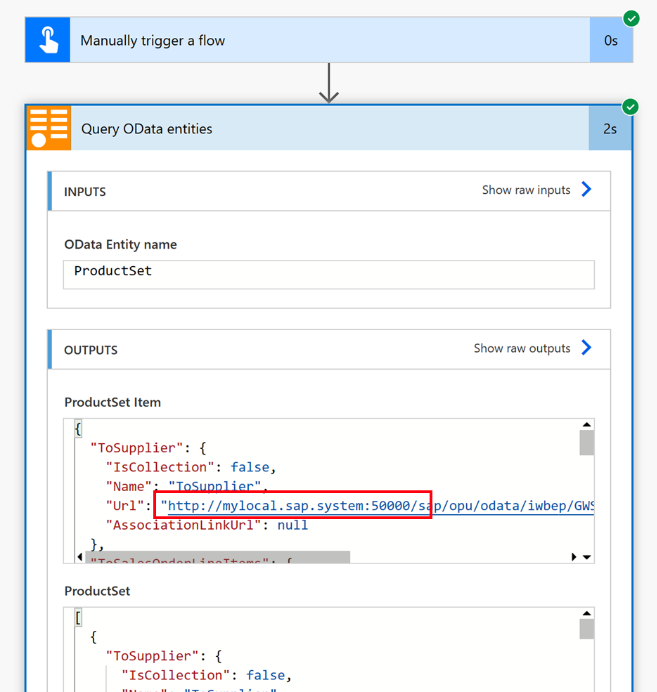The width and height of the screenshot is (657, 692).
Task: Expand the chevron beside Show raw inputs
Action: pos(587,190)
